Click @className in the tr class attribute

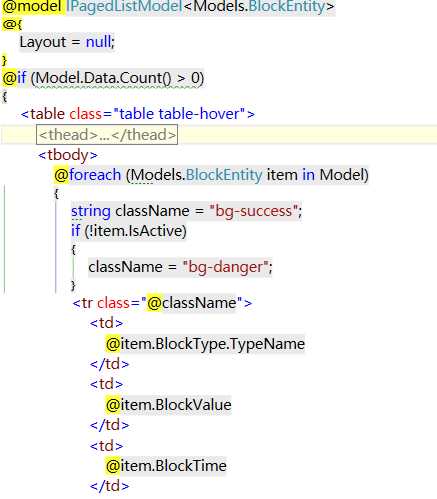192,303
